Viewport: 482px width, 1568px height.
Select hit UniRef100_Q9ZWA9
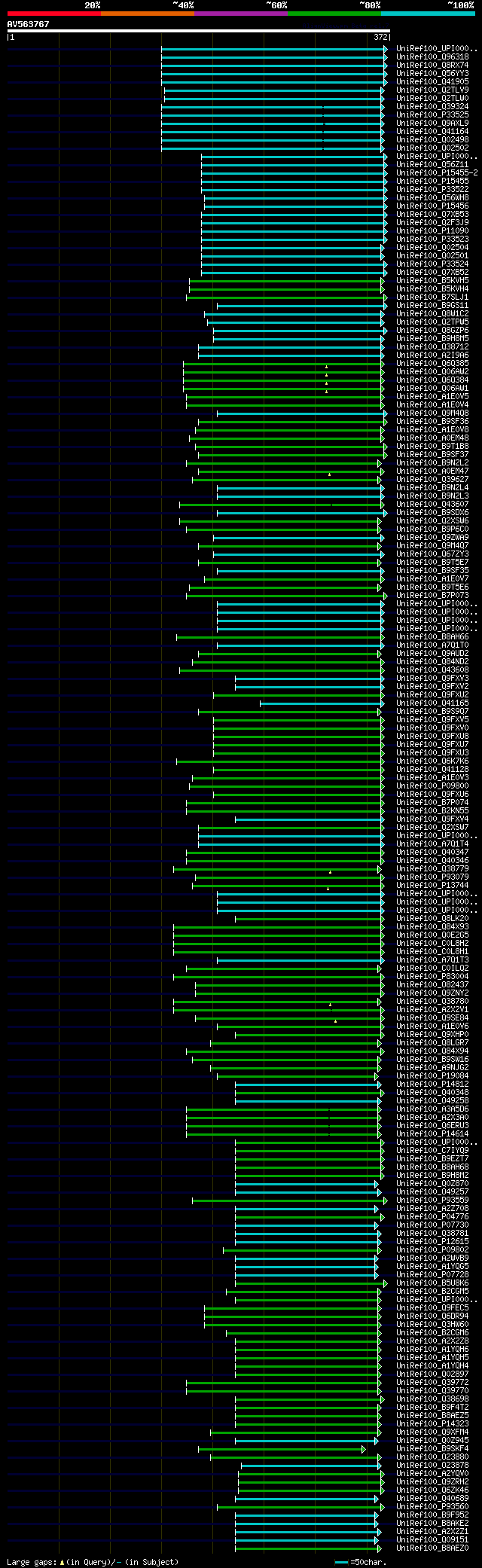click(432, 537)
